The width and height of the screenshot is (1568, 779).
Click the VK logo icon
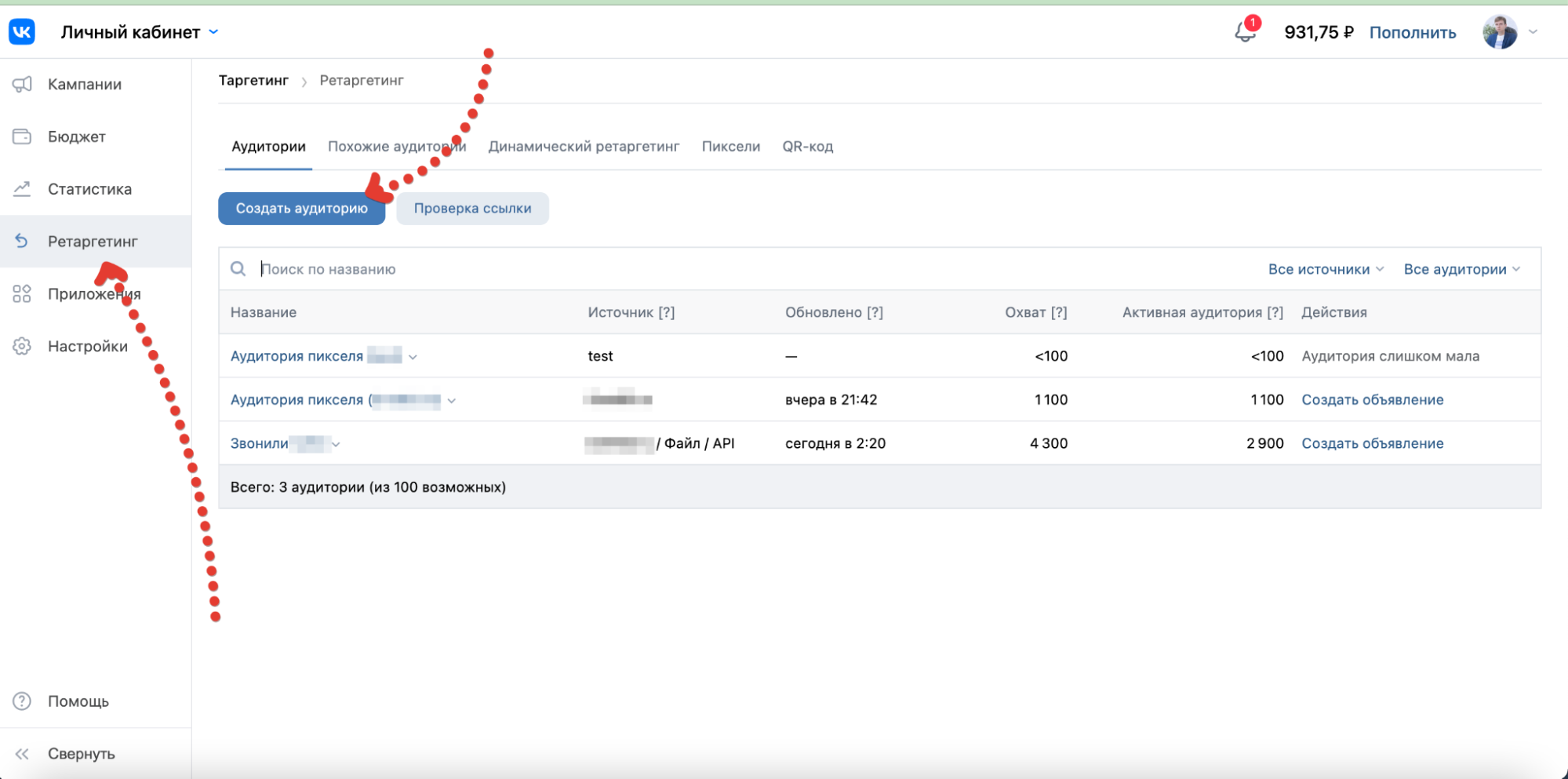22,32
